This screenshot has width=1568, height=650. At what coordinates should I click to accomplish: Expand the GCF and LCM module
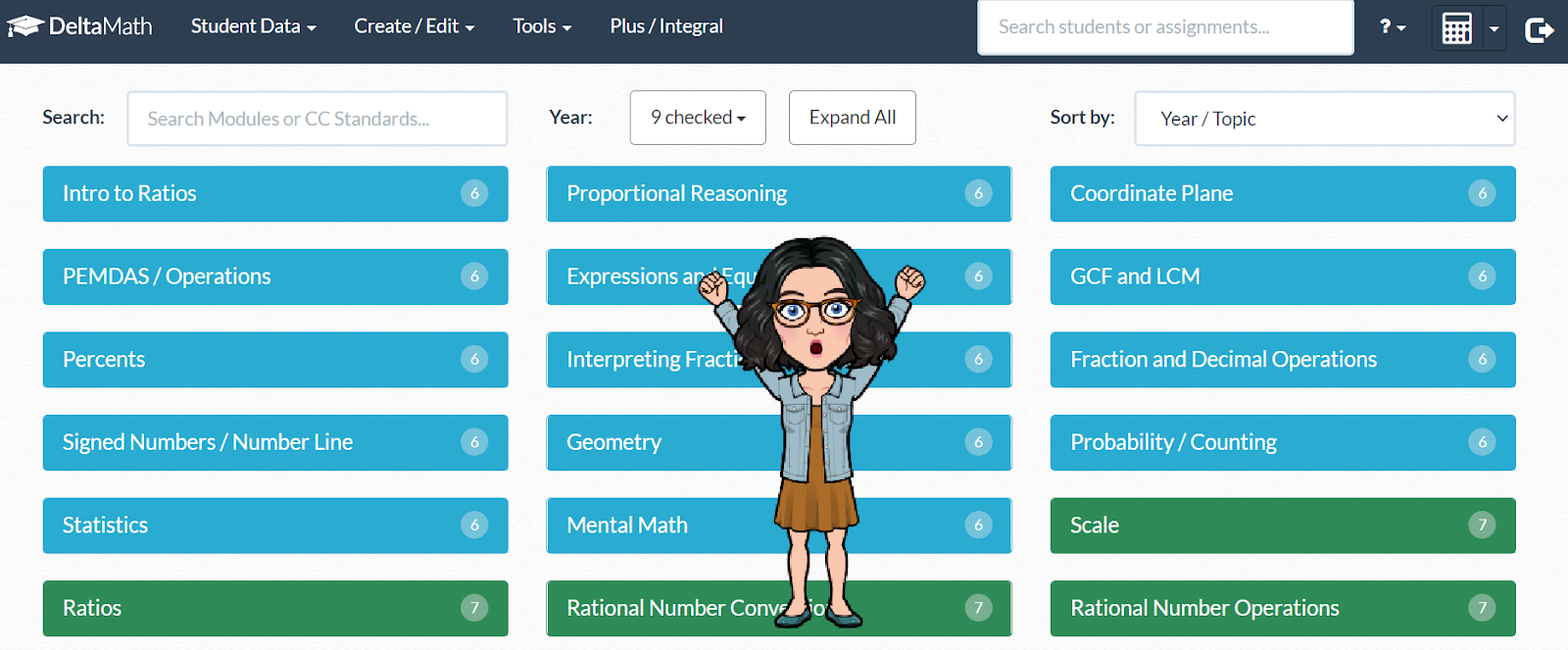click(x=1283, y=276)
